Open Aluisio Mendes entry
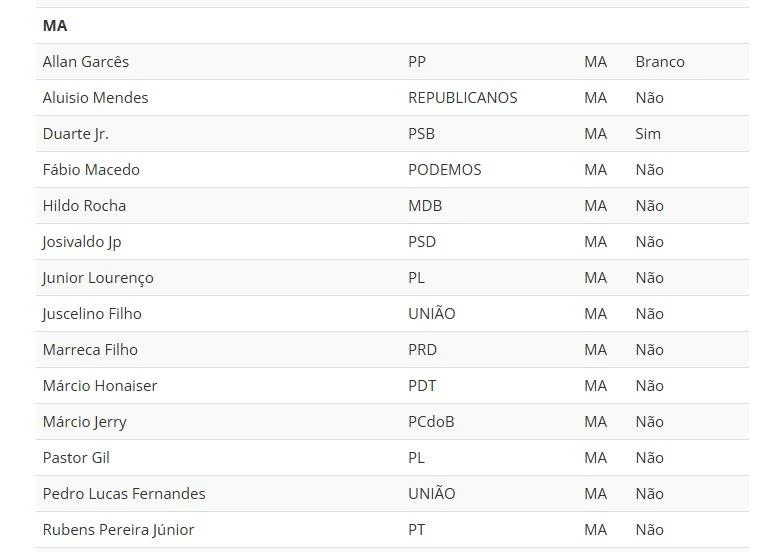The width and height of the screenshot is (761, 552). [95, 98]
